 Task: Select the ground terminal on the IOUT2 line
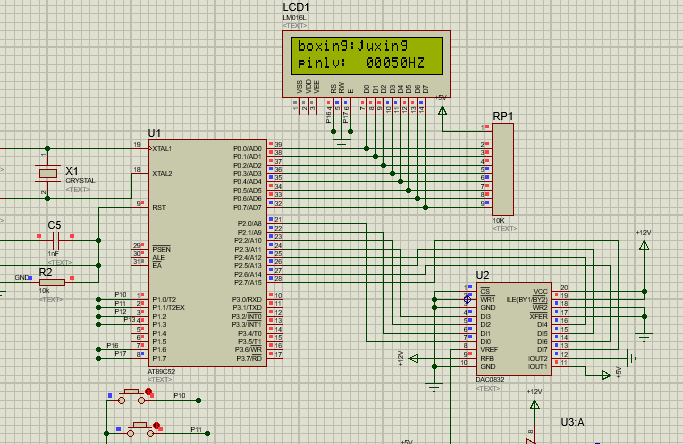pos(631,358)
